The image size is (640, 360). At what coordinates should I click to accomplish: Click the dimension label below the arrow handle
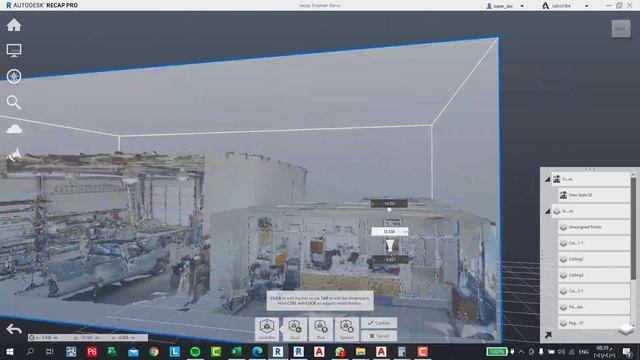coord(390,259)
